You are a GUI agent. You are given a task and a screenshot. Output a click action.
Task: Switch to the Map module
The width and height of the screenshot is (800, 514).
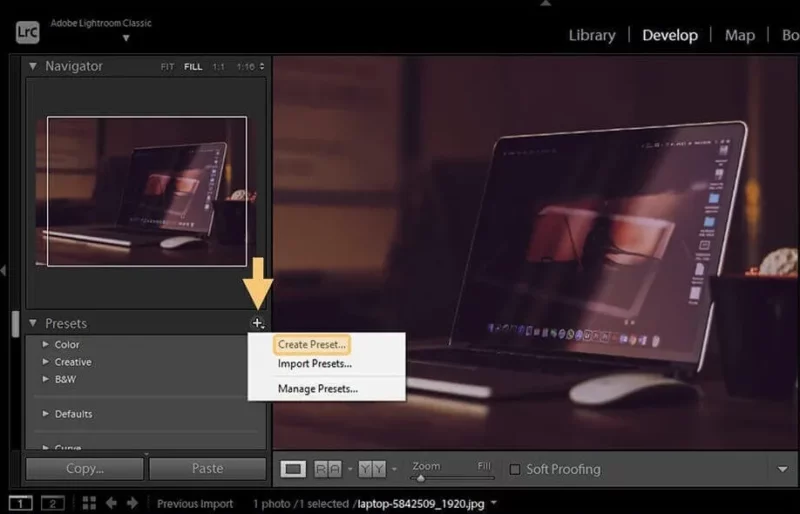tap(740, 35)
